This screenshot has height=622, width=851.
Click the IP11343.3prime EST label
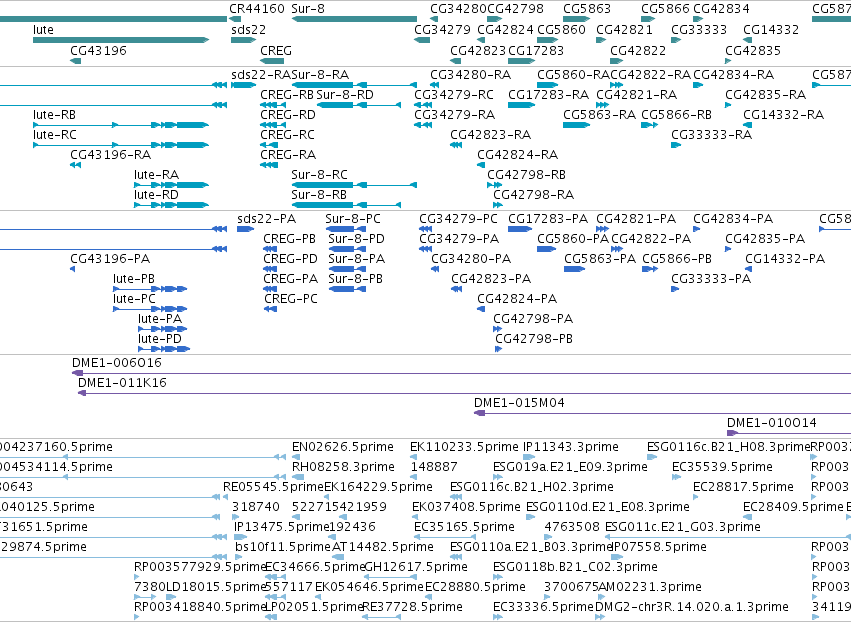tap(570, 447)
